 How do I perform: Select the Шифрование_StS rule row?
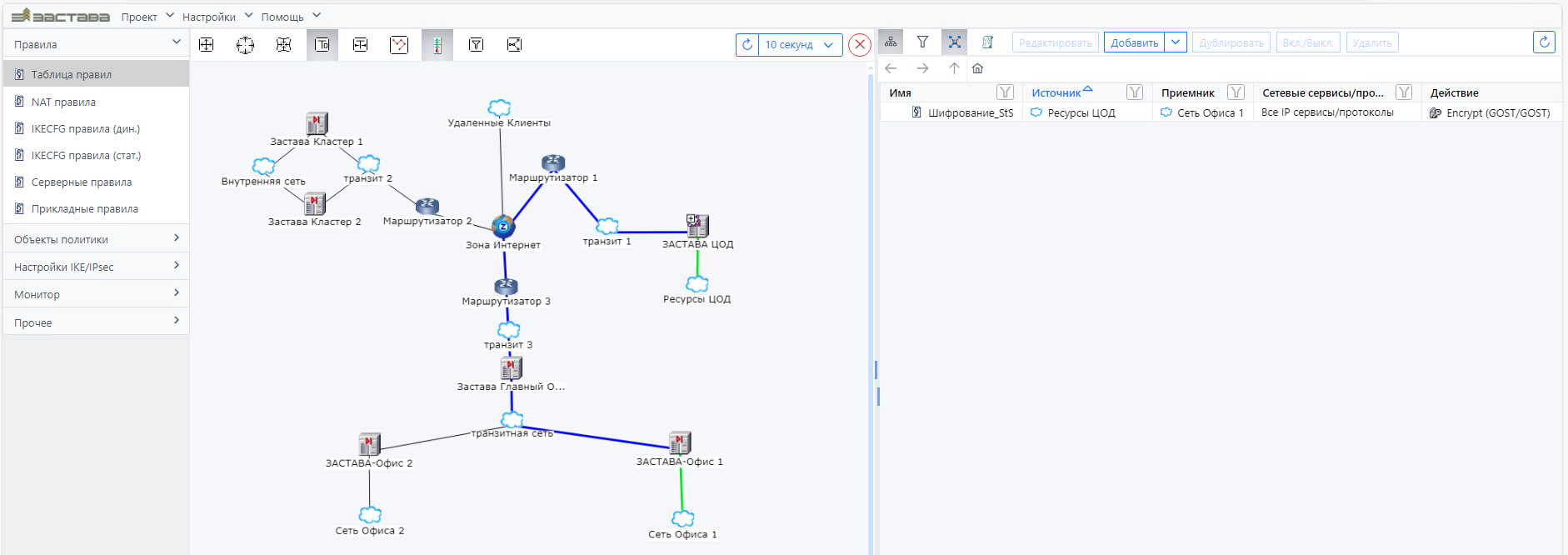point(1221,112)
